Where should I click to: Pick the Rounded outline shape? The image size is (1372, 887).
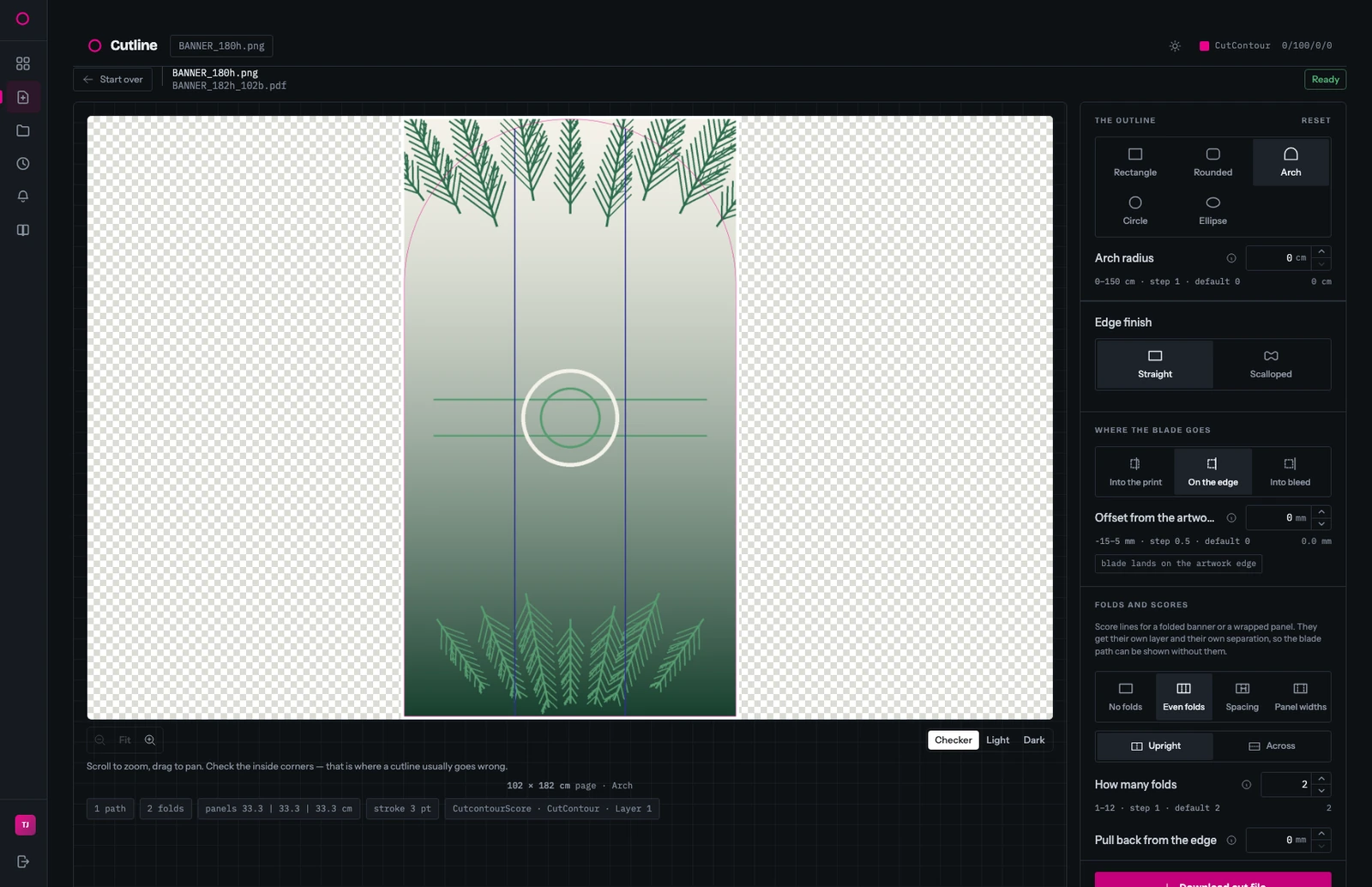click(1213, 162)
